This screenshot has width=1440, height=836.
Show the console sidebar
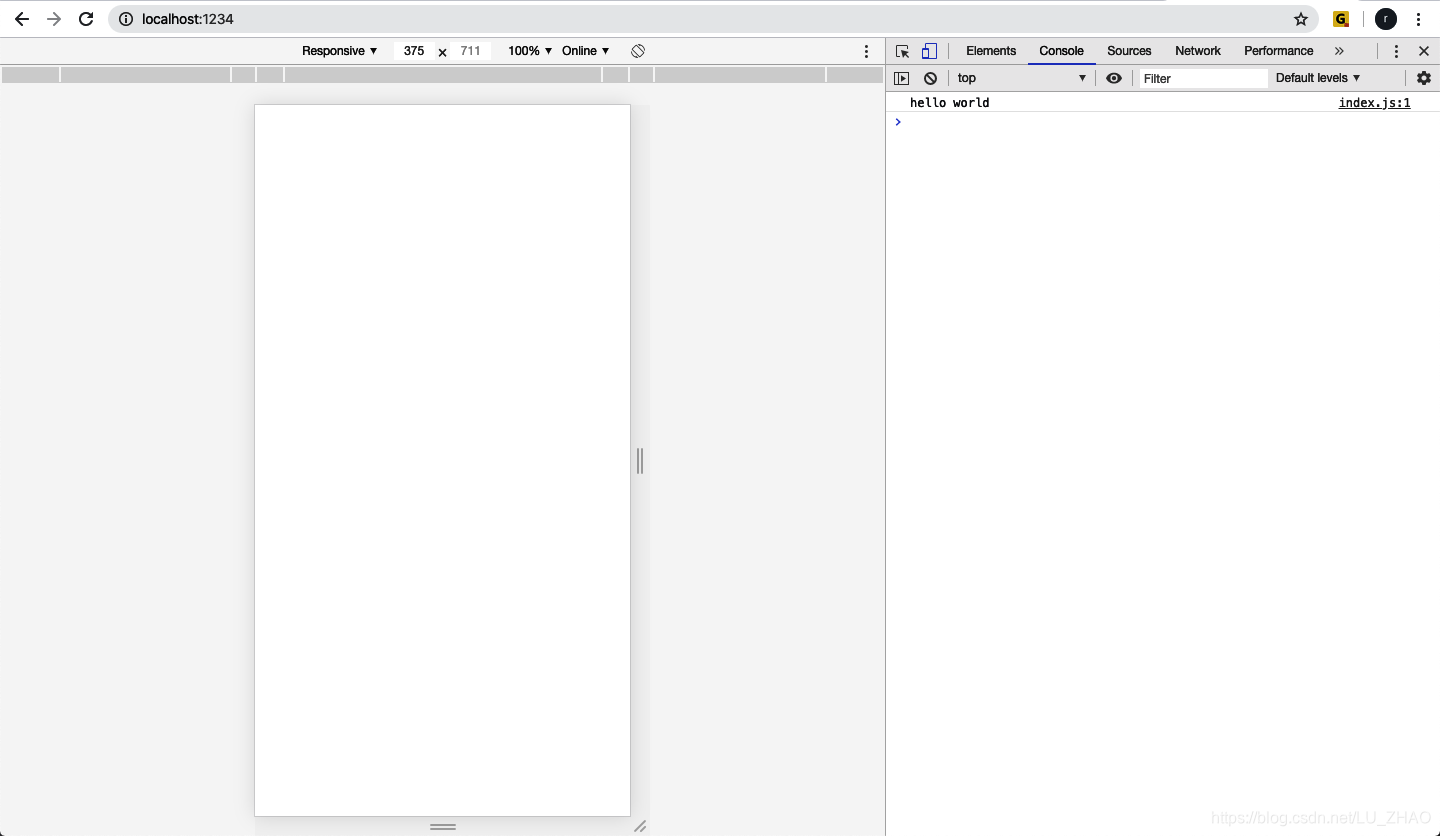[x=901, y=78]
